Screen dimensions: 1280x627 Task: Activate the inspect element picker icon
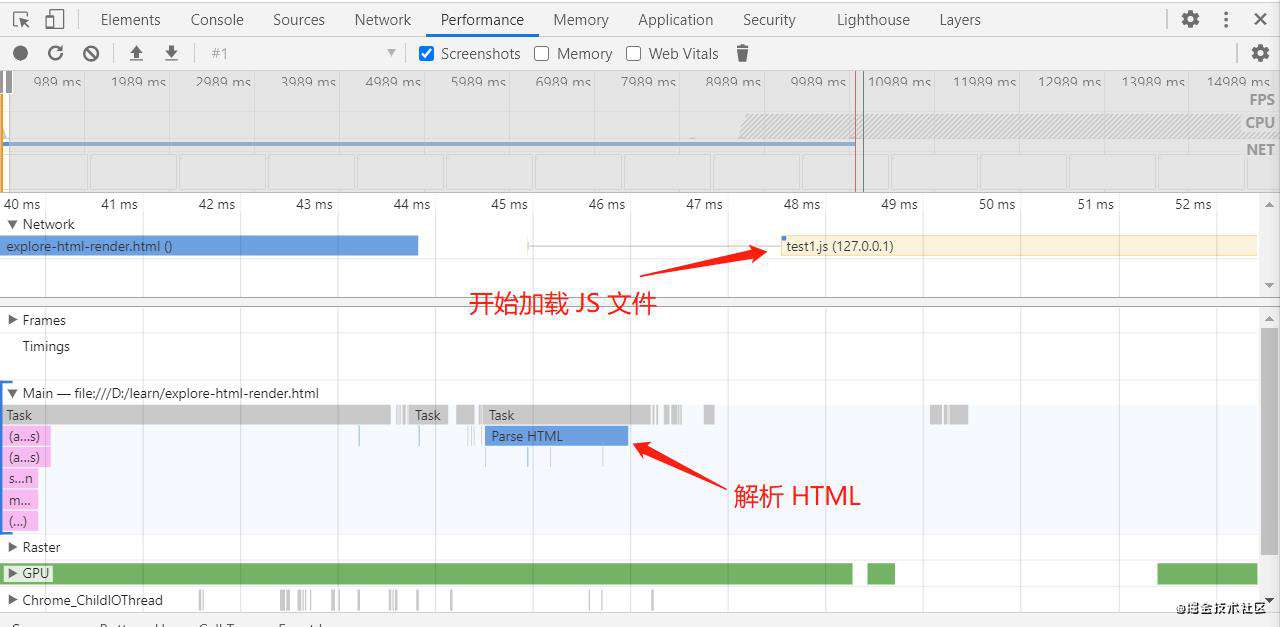pos(21,19)
